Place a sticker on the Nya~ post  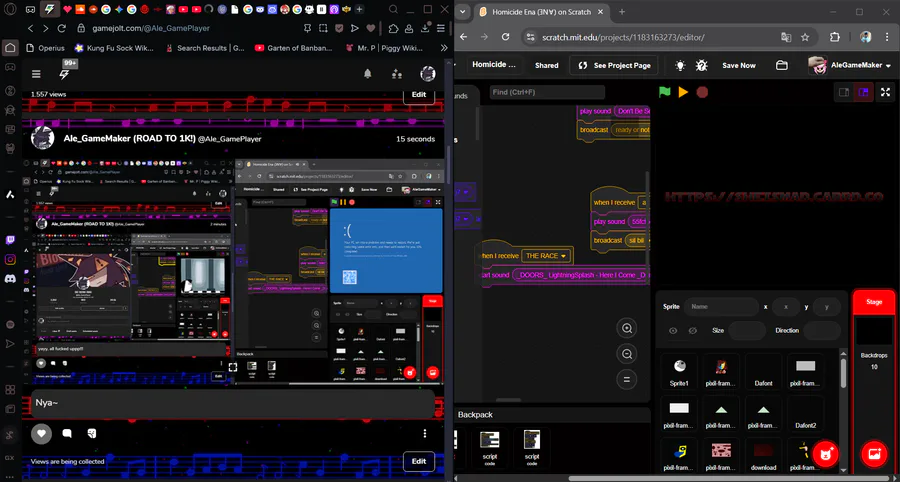(x=91, y=433)
